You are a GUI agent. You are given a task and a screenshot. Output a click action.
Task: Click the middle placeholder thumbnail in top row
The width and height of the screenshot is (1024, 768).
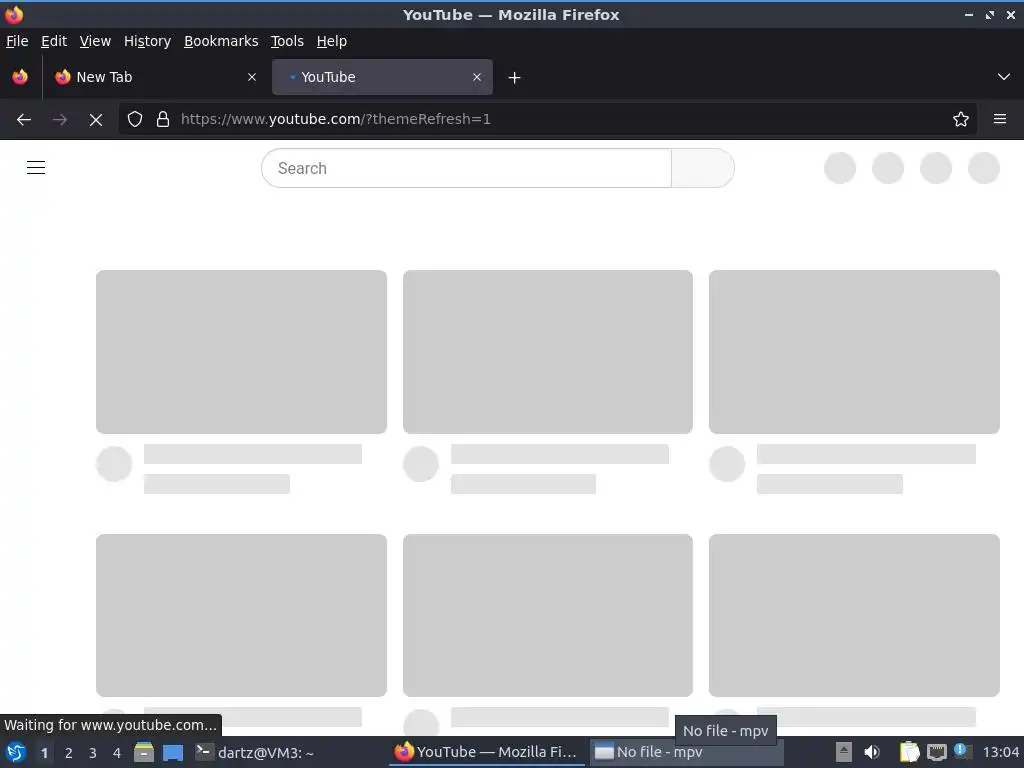click(548, 352)
